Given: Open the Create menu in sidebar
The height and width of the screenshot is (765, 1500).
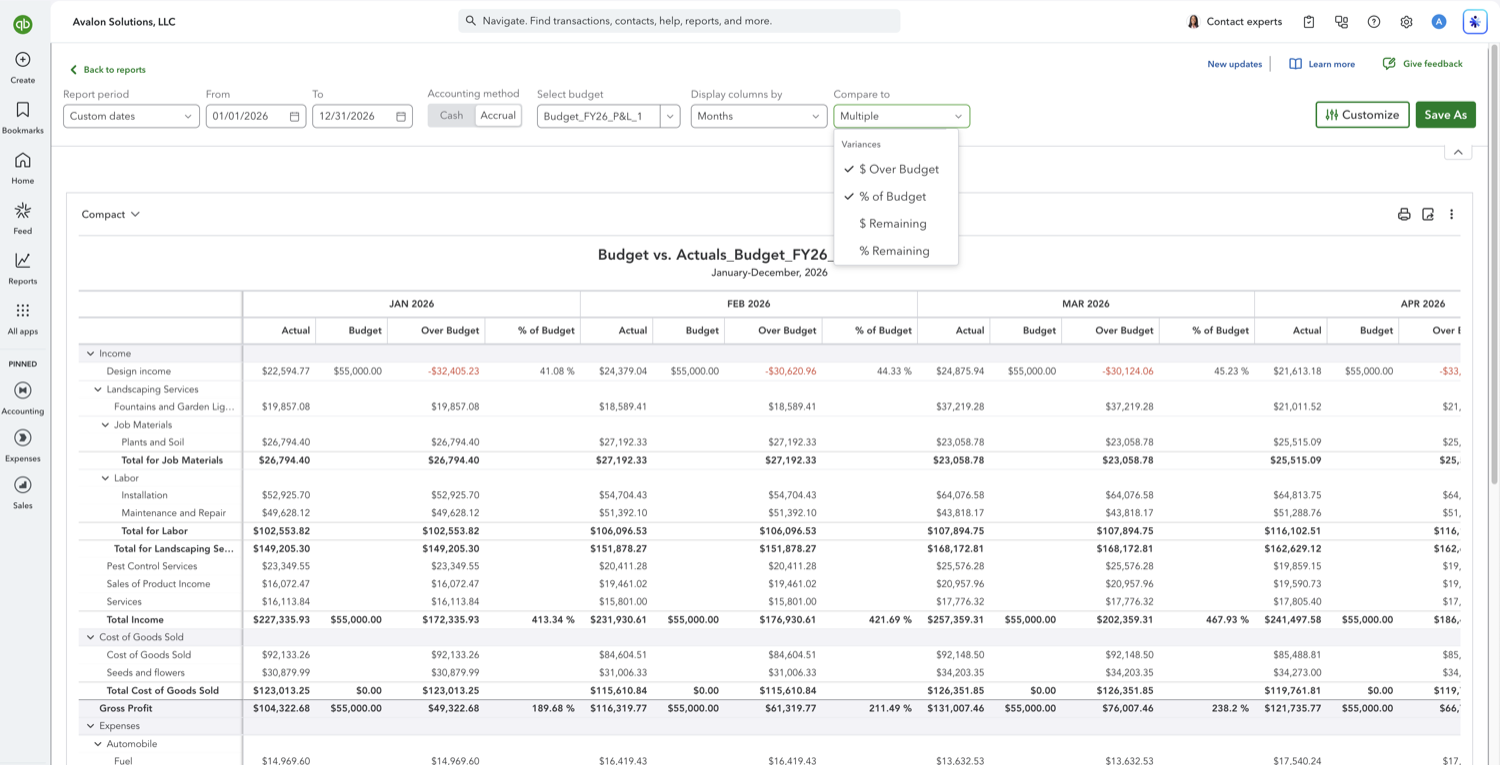Looking at the screenshot, I should 22,67.
